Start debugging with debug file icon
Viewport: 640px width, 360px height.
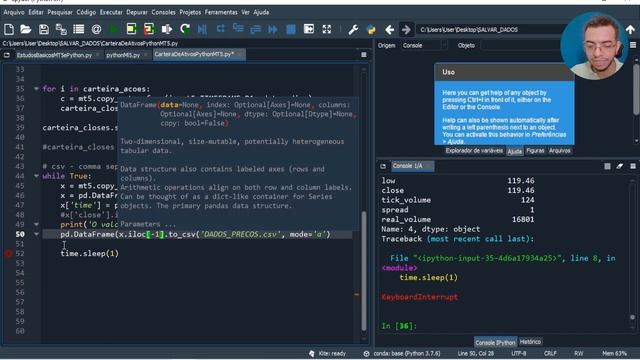pos(202,29)
